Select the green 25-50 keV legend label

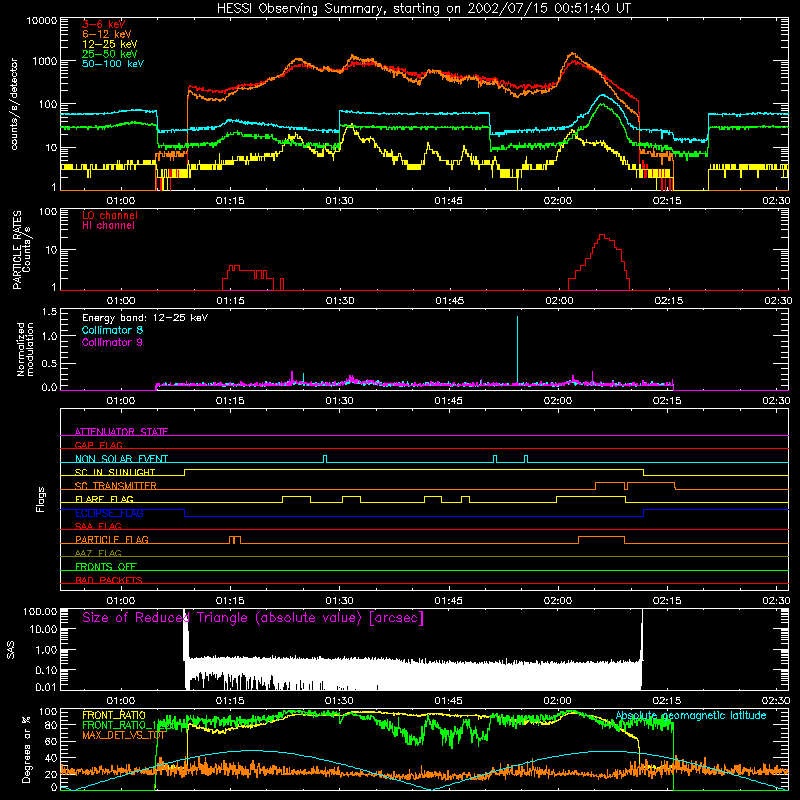109,54
